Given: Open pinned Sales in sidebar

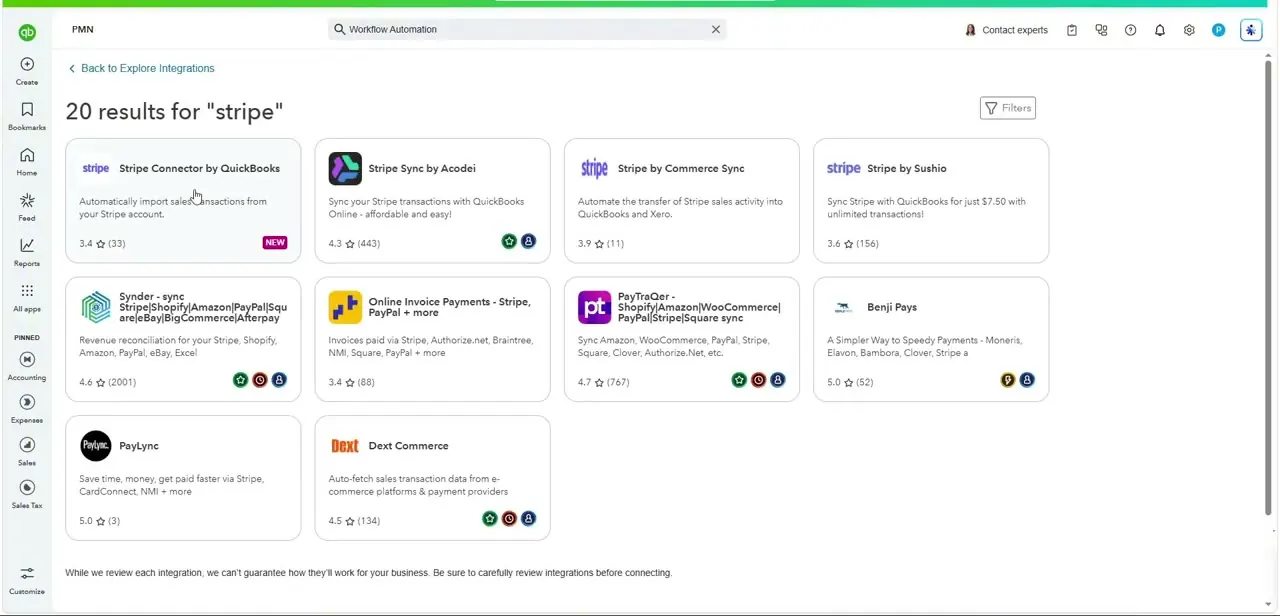Looking at the screenshot, I should pyautogui.click(x=27, y=452).
